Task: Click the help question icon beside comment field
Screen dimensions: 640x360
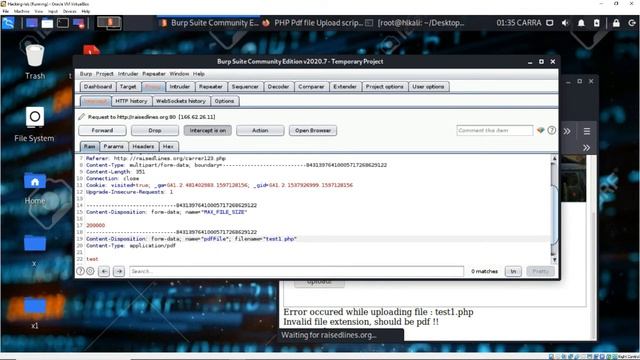Action: point(551,131)
